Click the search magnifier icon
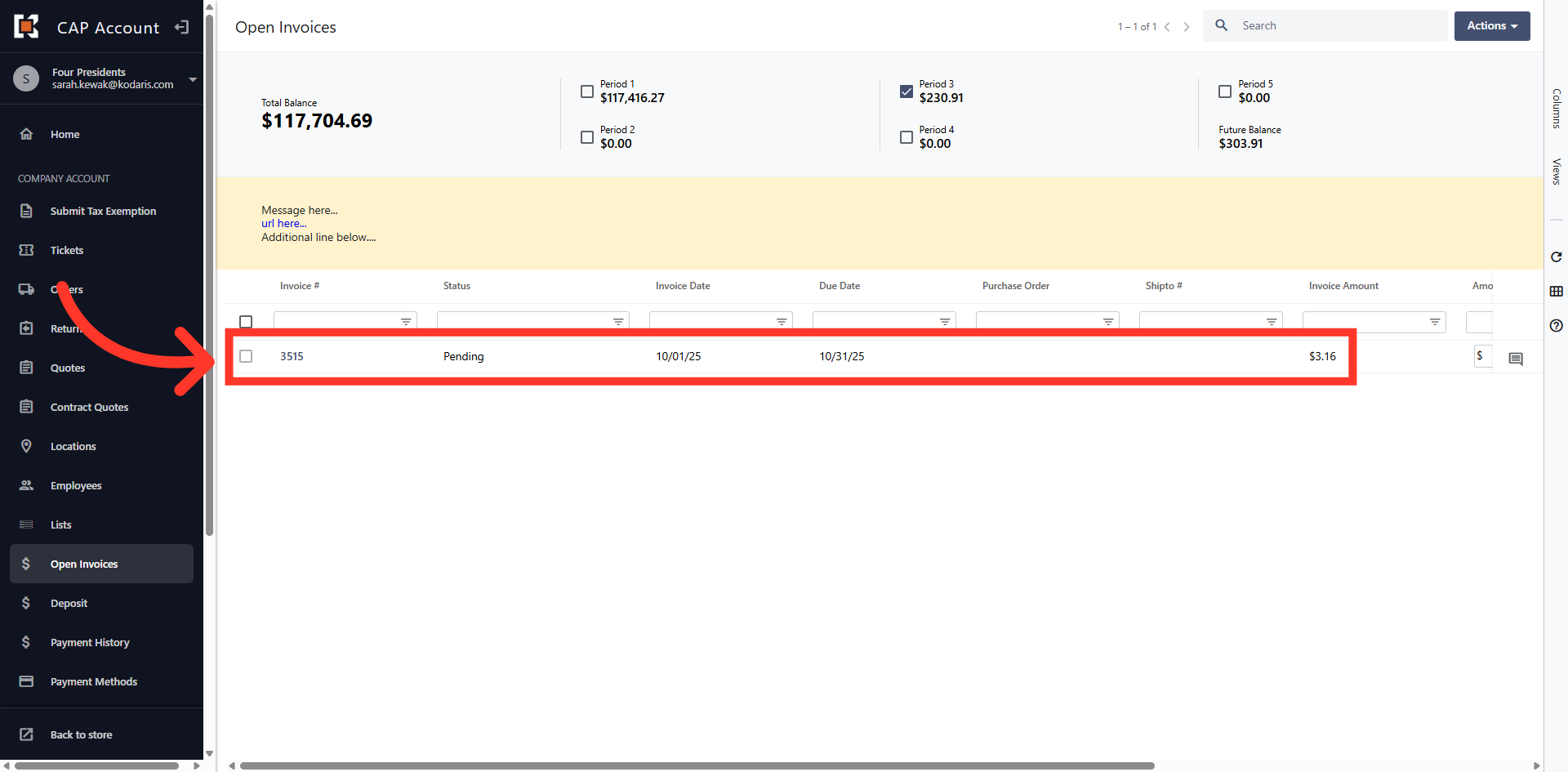This screenshot has width=1568, height=772. (x=1222, y=25)
